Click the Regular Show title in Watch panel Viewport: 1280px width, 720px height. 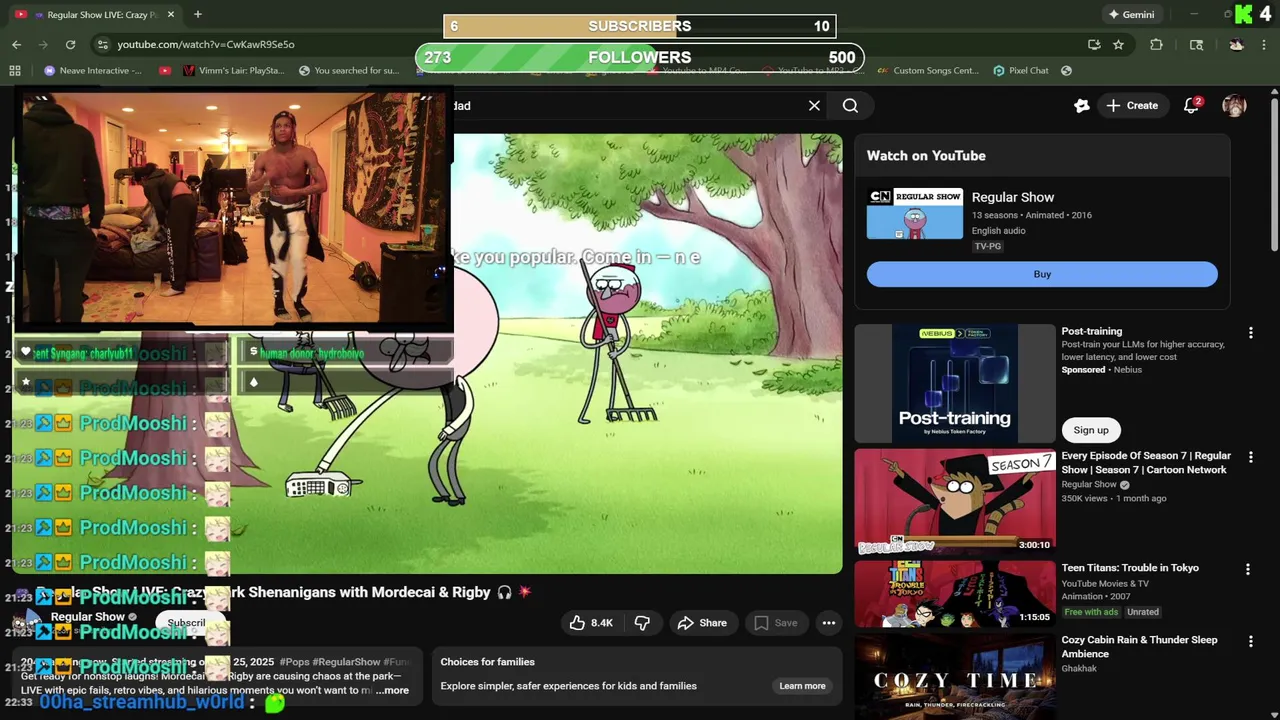pos(1013,197)
